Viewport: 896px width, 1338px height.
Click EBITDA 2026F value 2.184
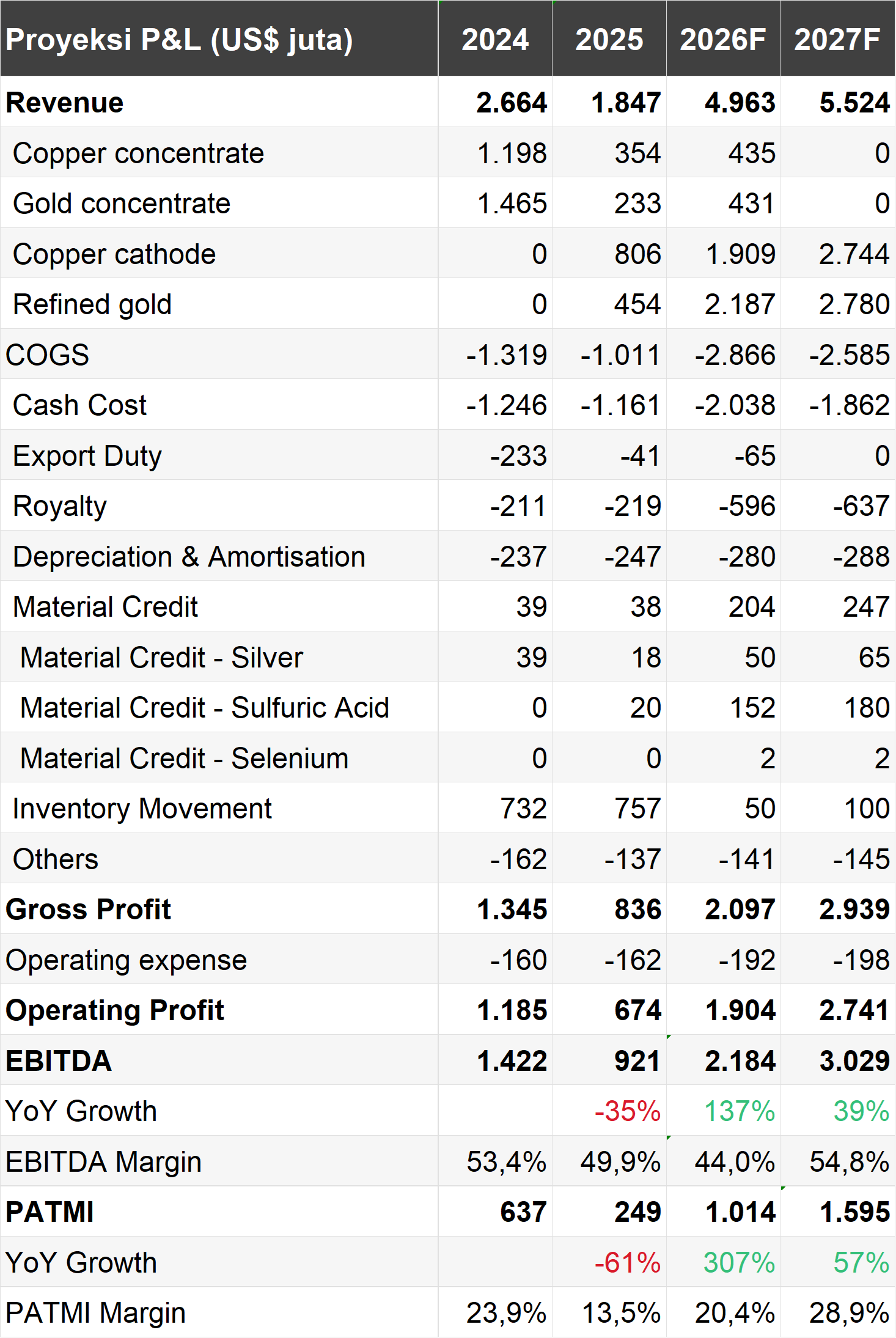pyautogui.click(x=740, y=1061)
